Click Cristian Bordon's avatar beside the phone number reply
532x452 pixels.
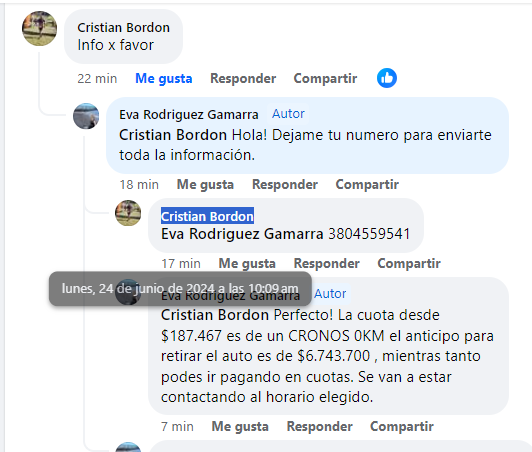(x=128, y=213)
